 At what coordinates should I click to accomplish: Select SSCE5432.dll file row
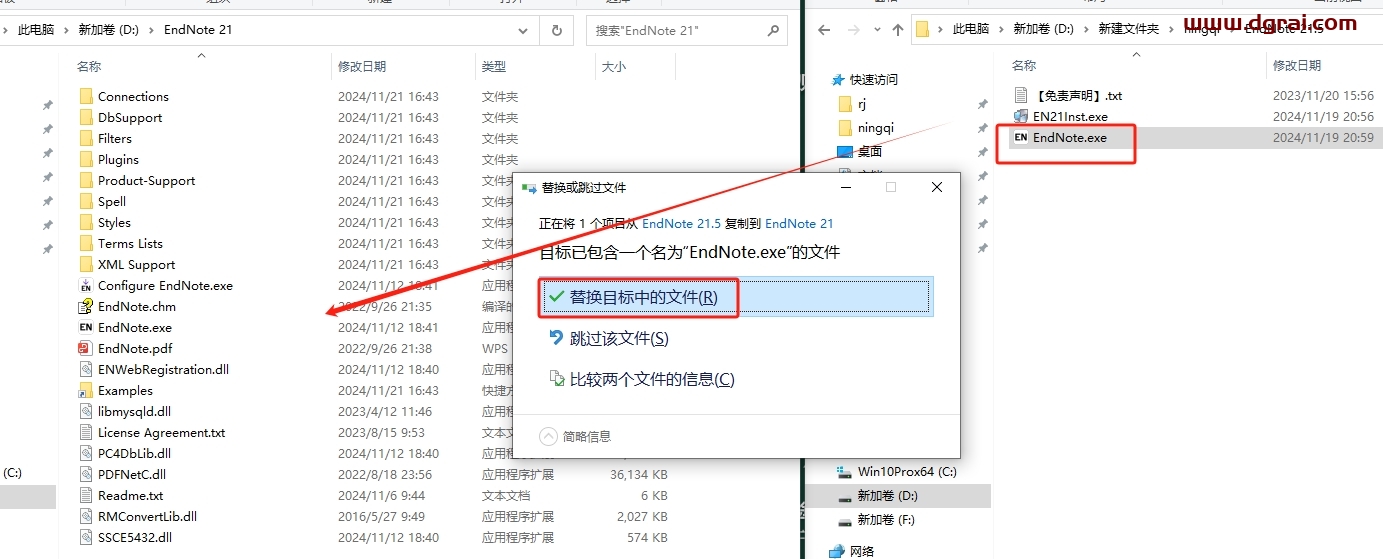[375, 538]
